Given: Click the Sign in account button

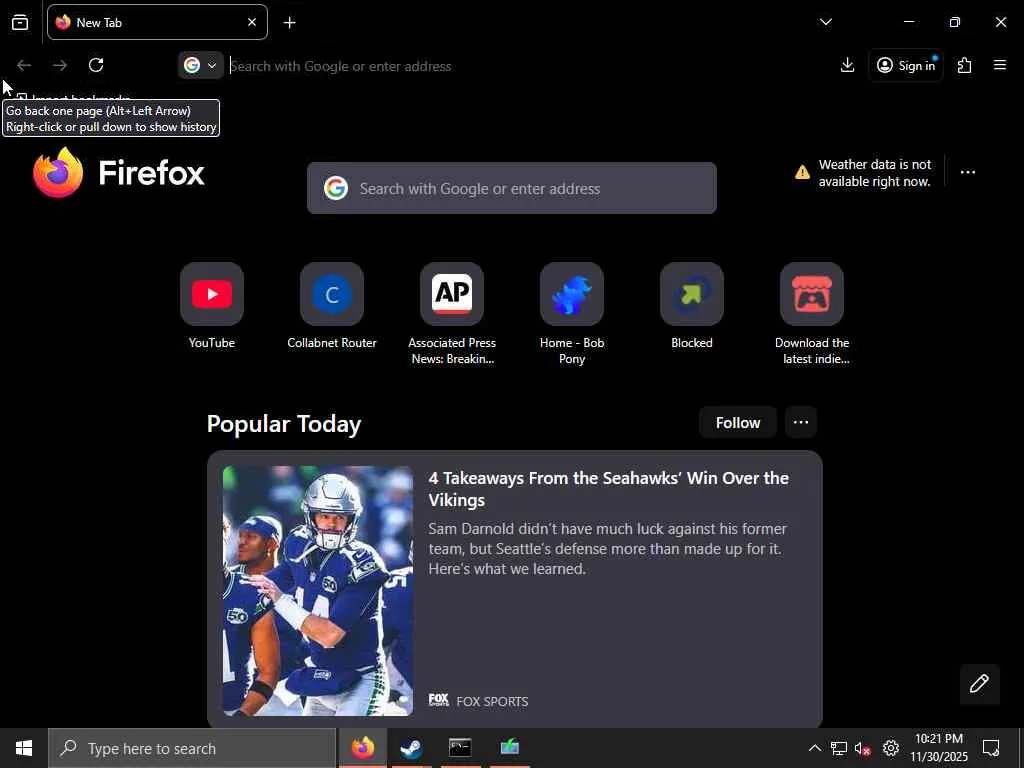Looking at the screenshot, I should pyautogui.click(x=906, y=65).
